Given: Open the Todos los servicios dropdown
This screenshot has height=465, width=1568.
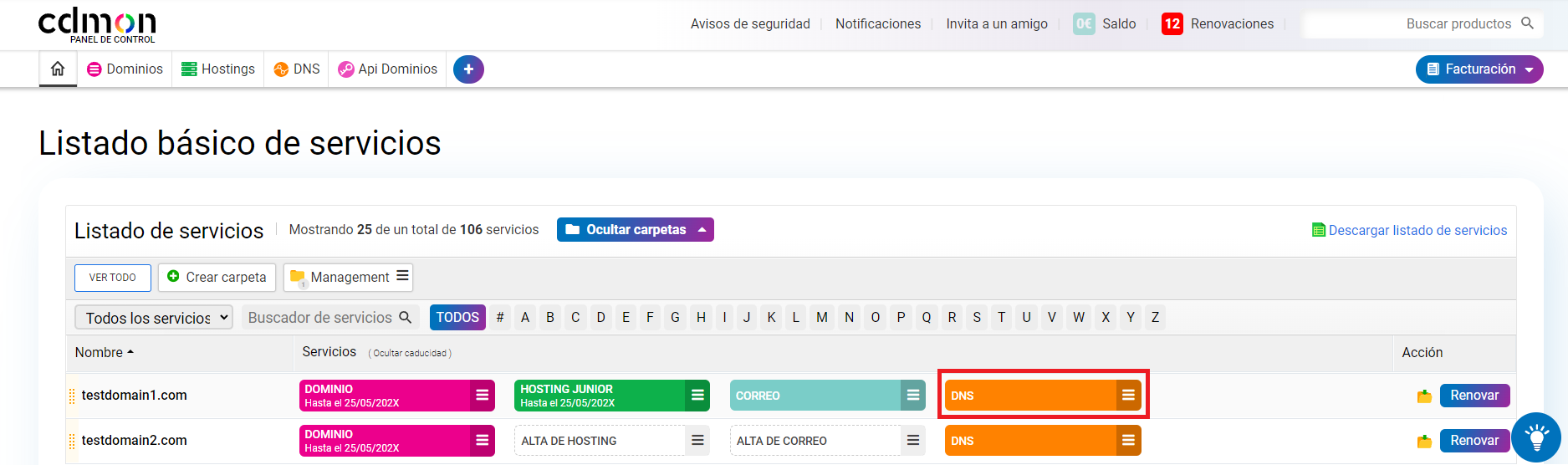Looking at the screenshot, I should [x=154, y=318].
